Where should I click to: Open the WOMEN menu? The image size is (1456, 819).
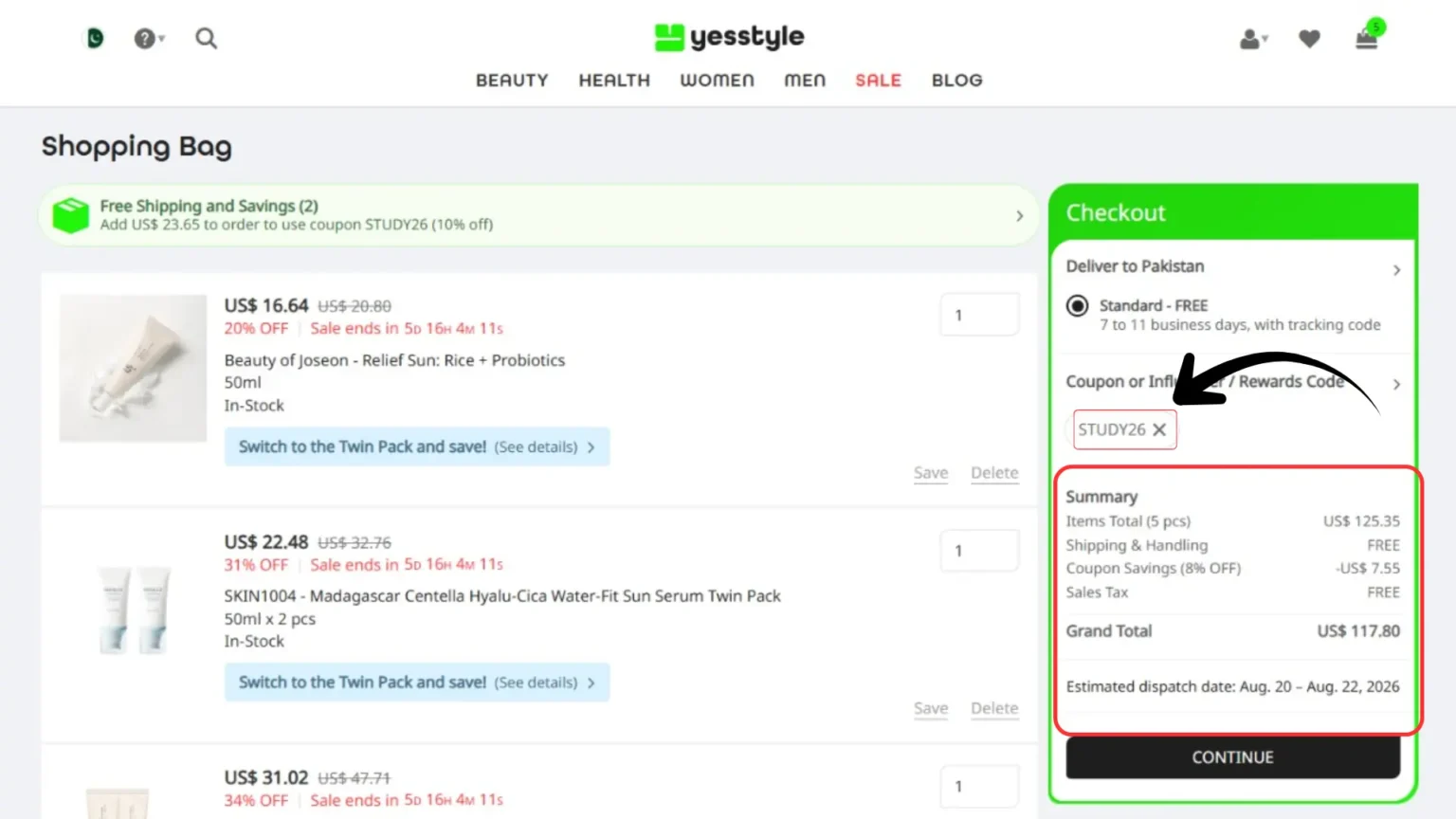click(x=717, y=81)
